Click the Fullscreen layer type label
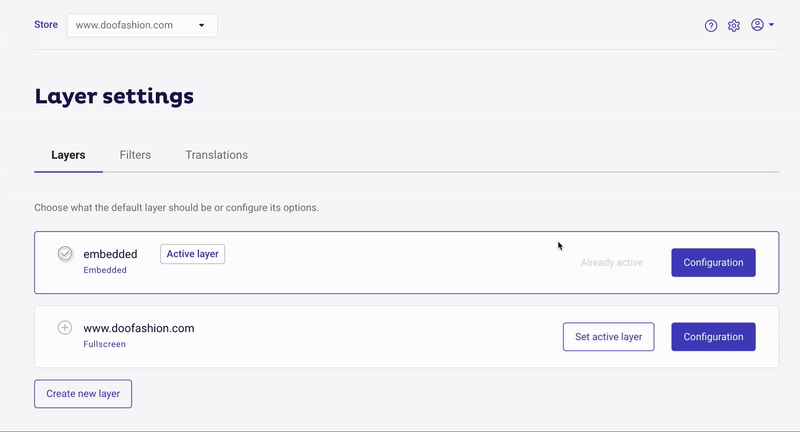 [105, 344]
